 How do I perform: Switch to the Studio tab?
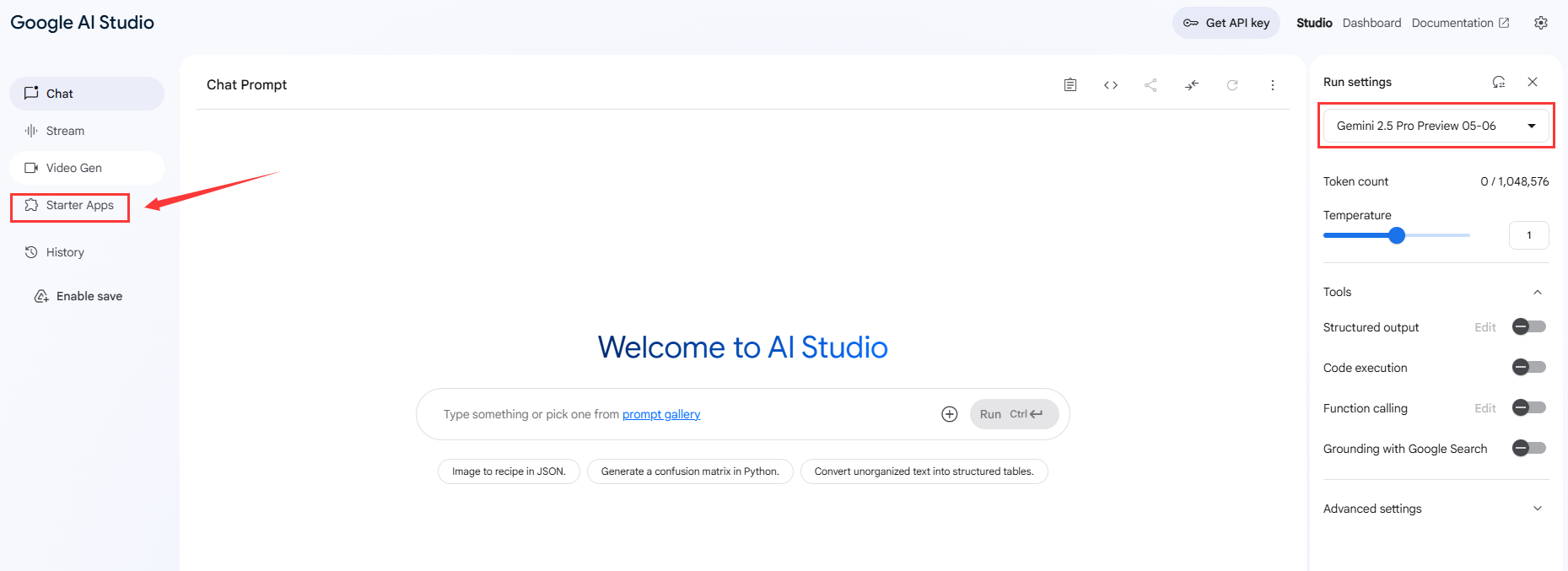coord(1314,23)
